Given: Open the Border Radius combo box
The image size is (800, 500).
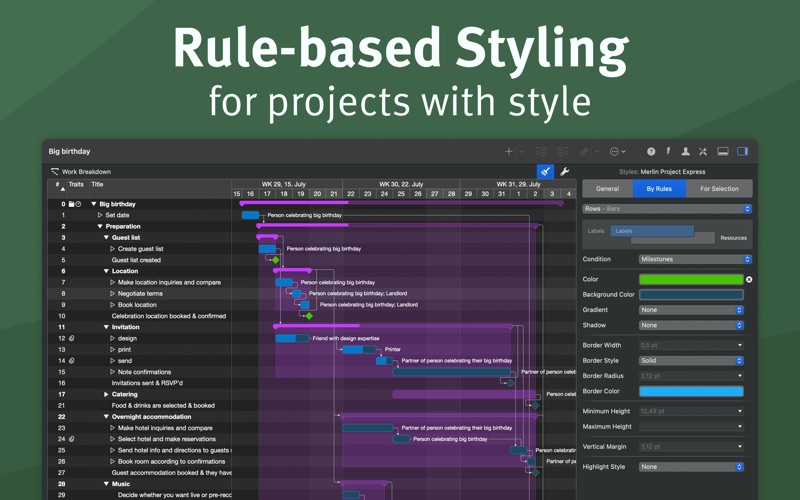Looking at the screenshot, I should point(691,376).
